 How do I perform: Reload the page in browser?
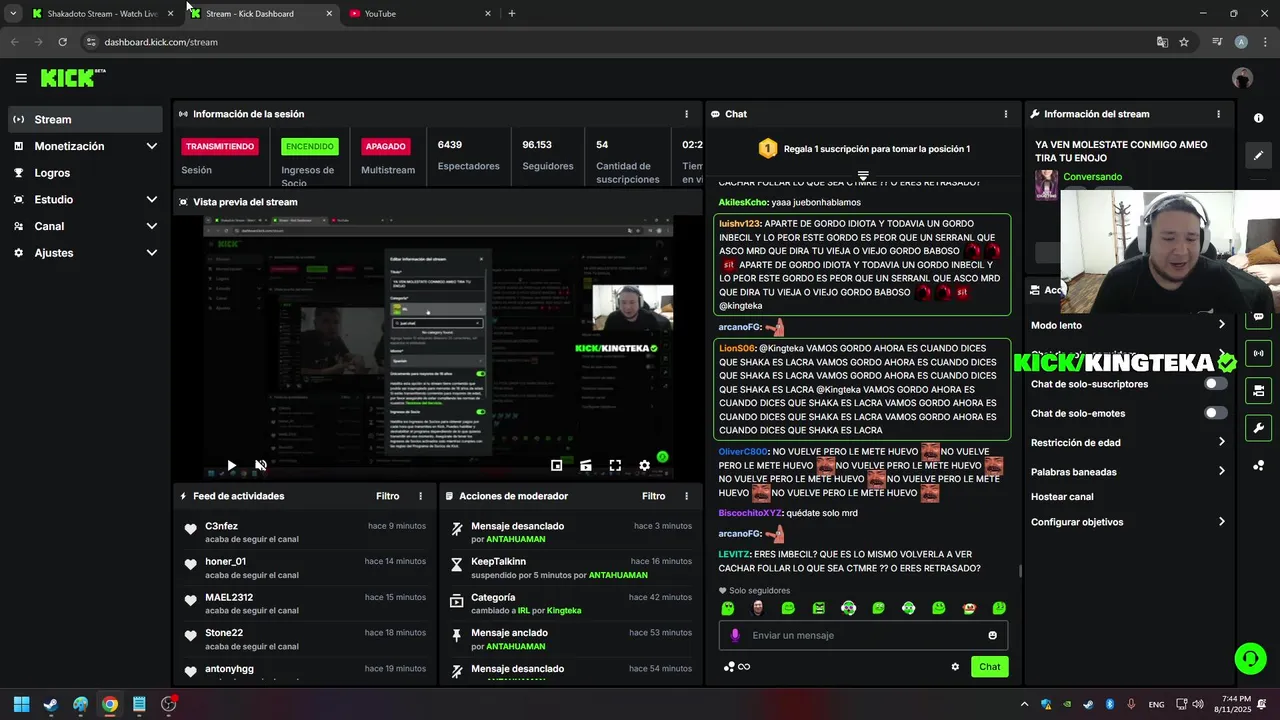(x=62, y=42)
